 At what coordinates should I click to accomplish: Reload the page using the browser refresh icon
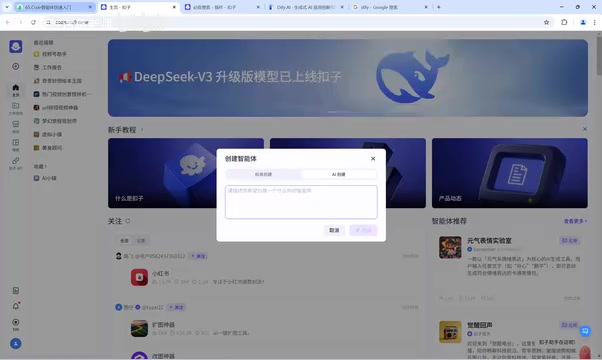33,22
